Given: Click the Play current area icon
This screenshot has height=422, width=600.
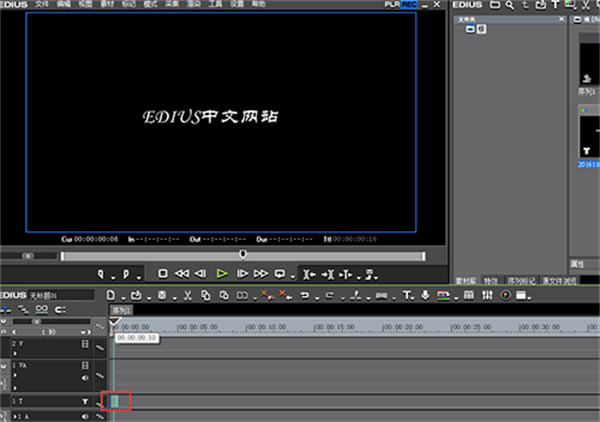Looking at the screenshot, I should [x=345, y=274].
